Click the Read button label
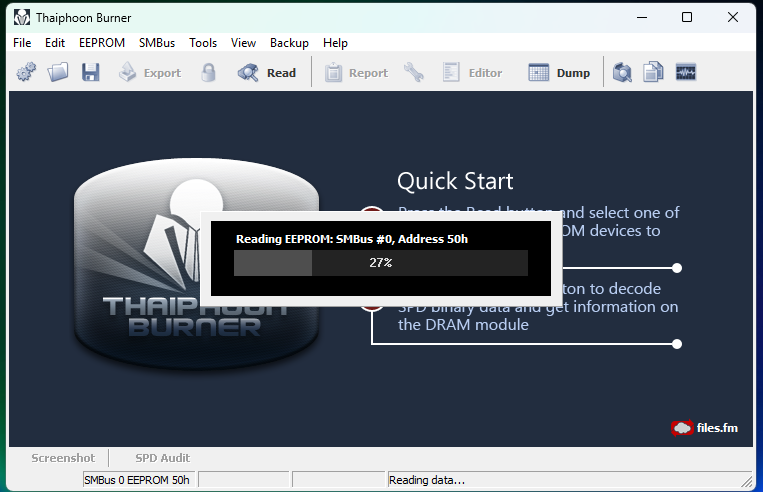 (x=281, y=73)
